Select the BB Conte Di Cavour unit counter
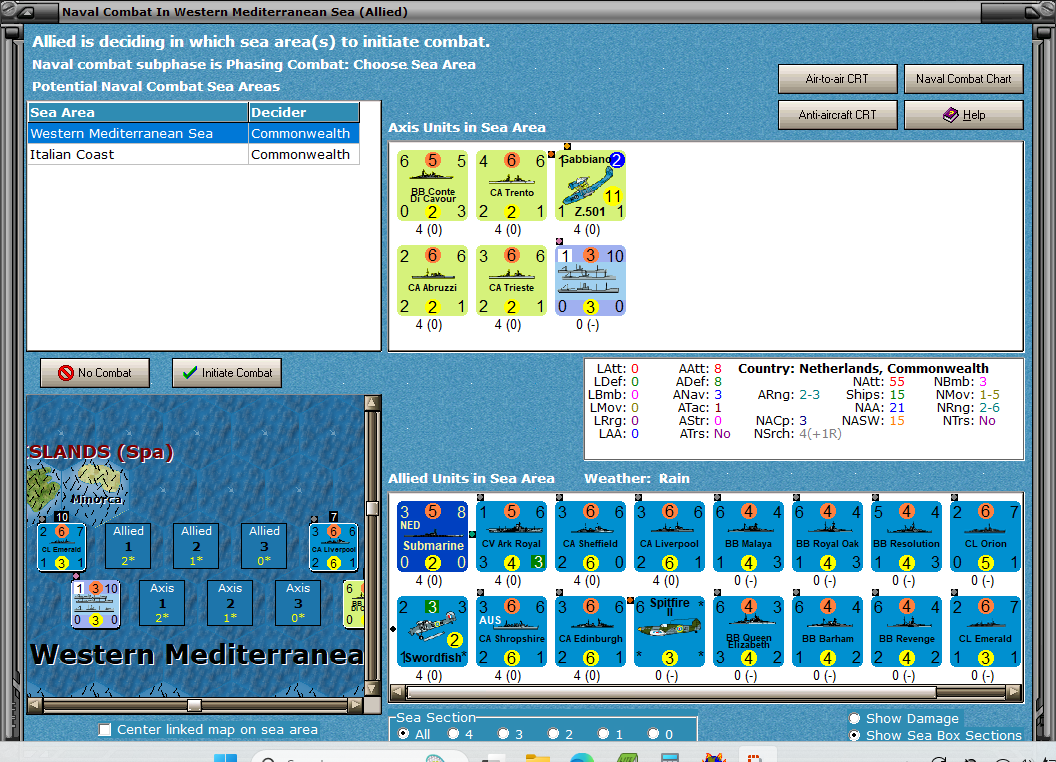Image resolution: width=1056 pixels, height=762 pixels. pyautogui.click(x=432, y=185)
